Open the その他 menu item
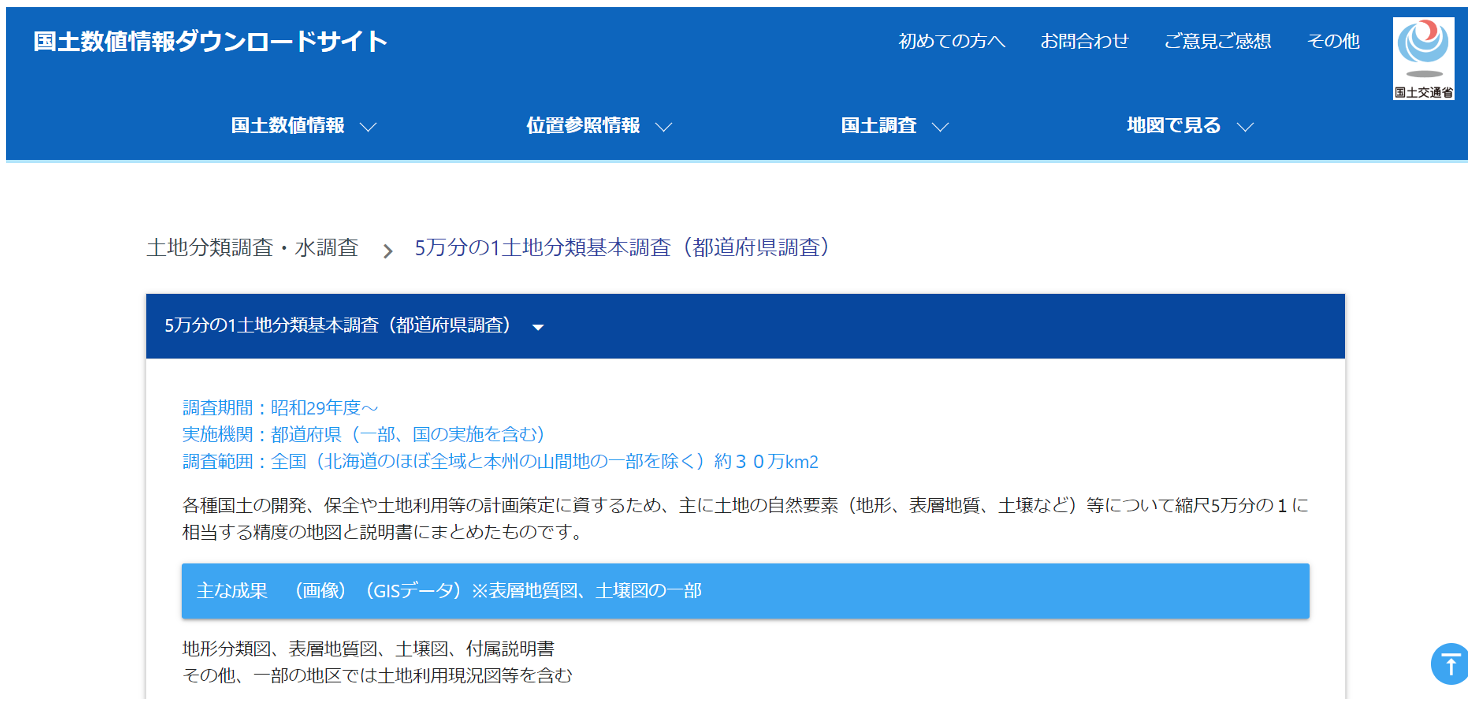The image size is (1472, 724). tap(1333, 41)
